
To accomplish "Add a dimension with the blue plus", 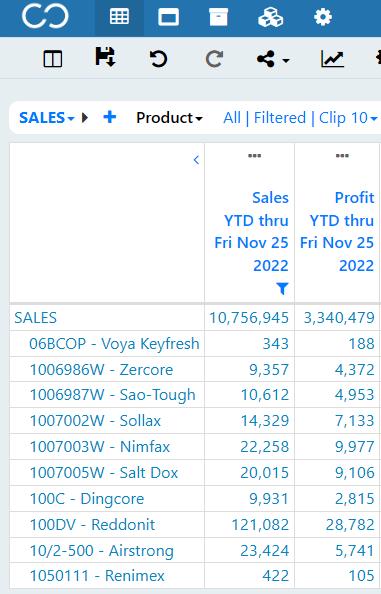I will click(110, 117).
